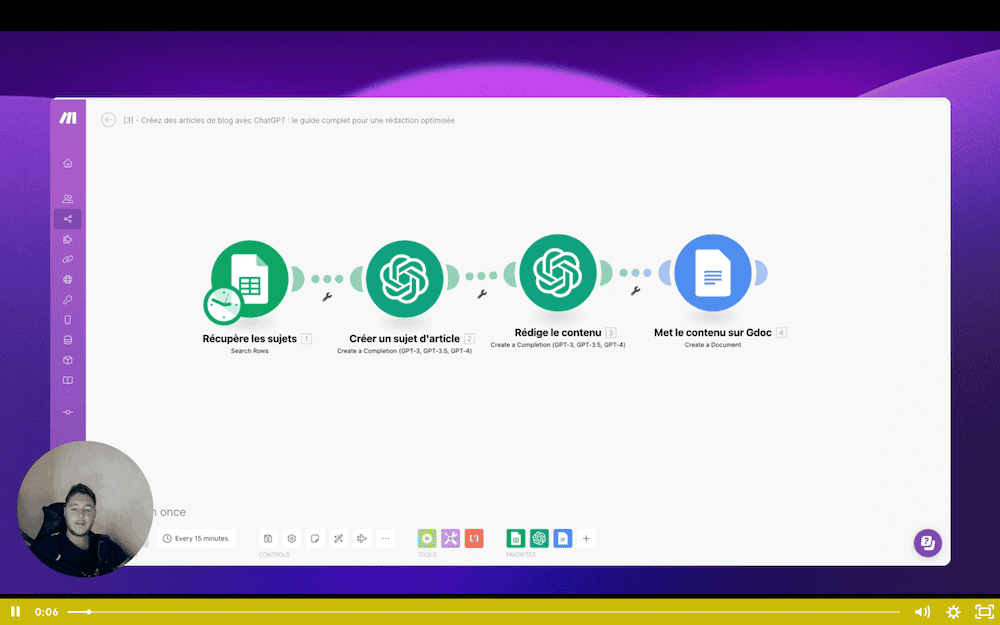Expand more controls with the three-dots button
Viewport: 1000px width, 625px height.
pos(386,538)
